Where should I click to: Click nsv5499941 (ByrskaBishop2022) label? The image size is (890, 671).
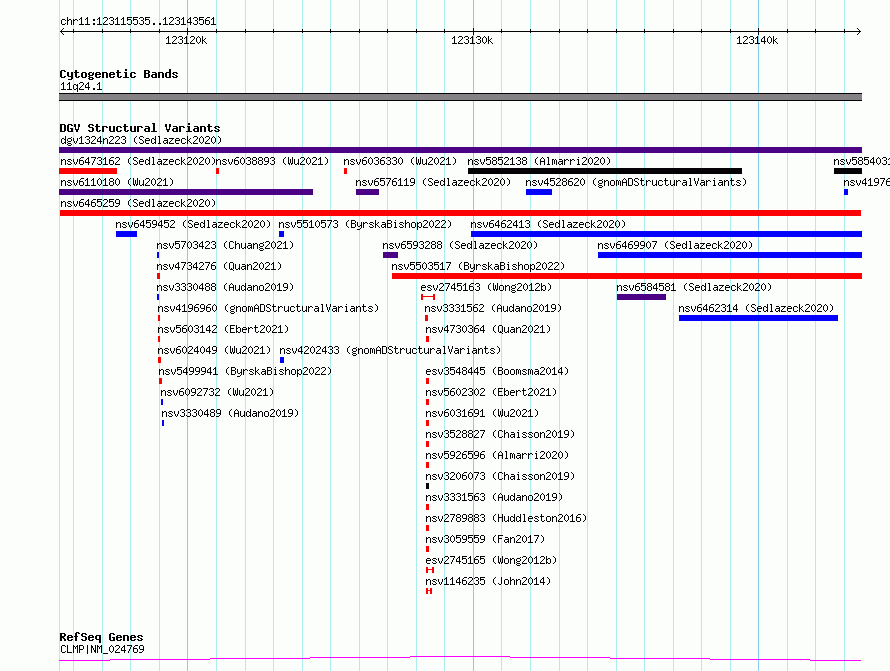pos(245,371)
